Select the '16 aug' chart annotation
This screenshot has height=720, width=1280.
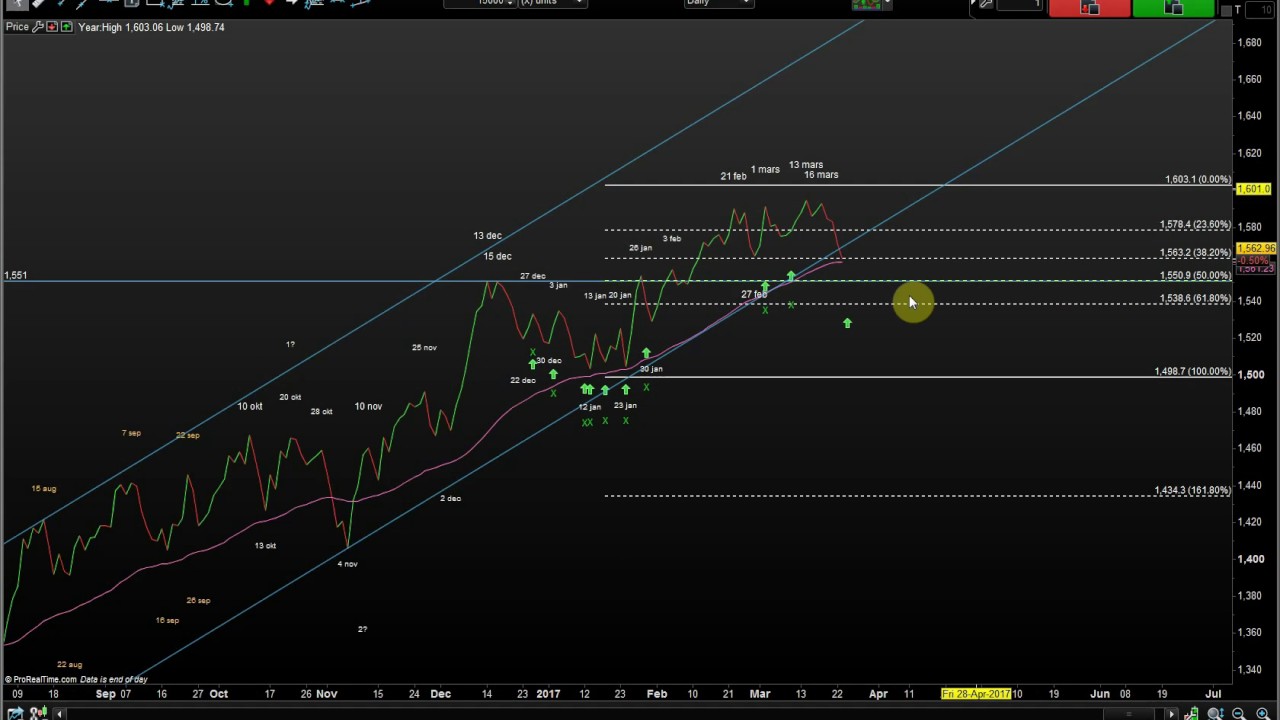[x=43, y=489]
